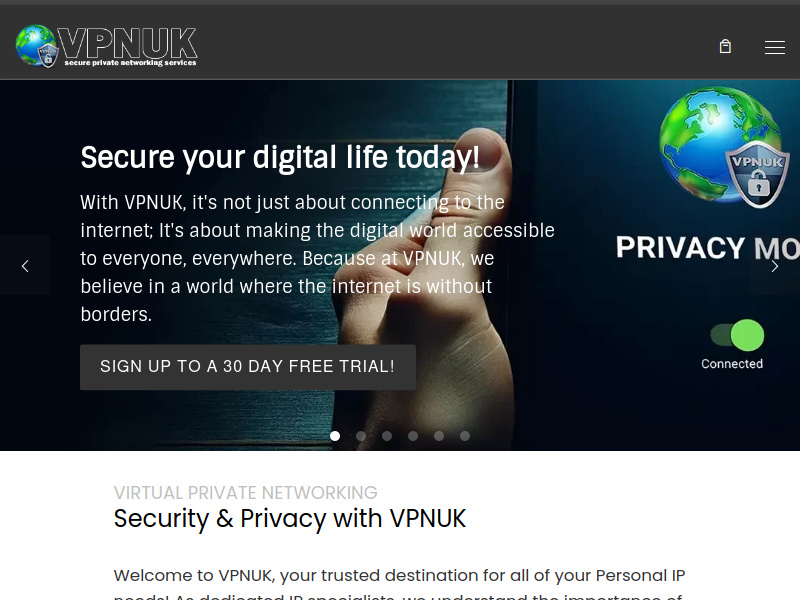Click the VPNUK globe logo in the header
The image size is (800, 600).
point(107,46)
